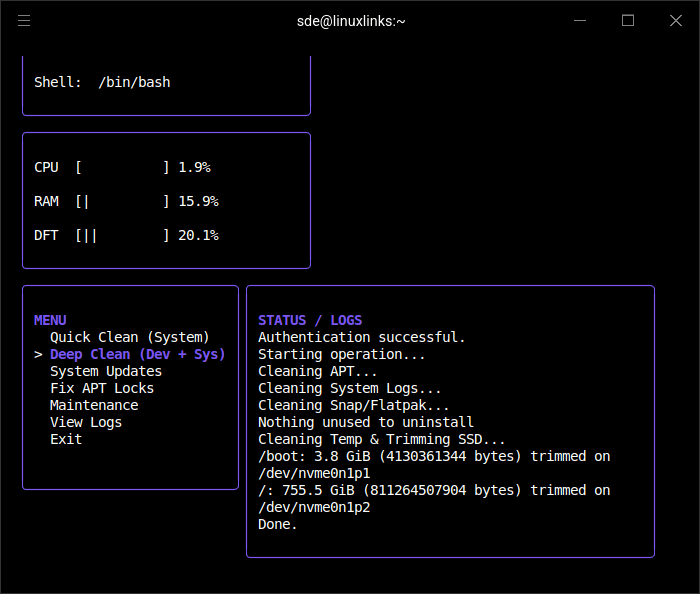
Task: Select Quick Clean (System) menu entry
Action: point(129,337)
